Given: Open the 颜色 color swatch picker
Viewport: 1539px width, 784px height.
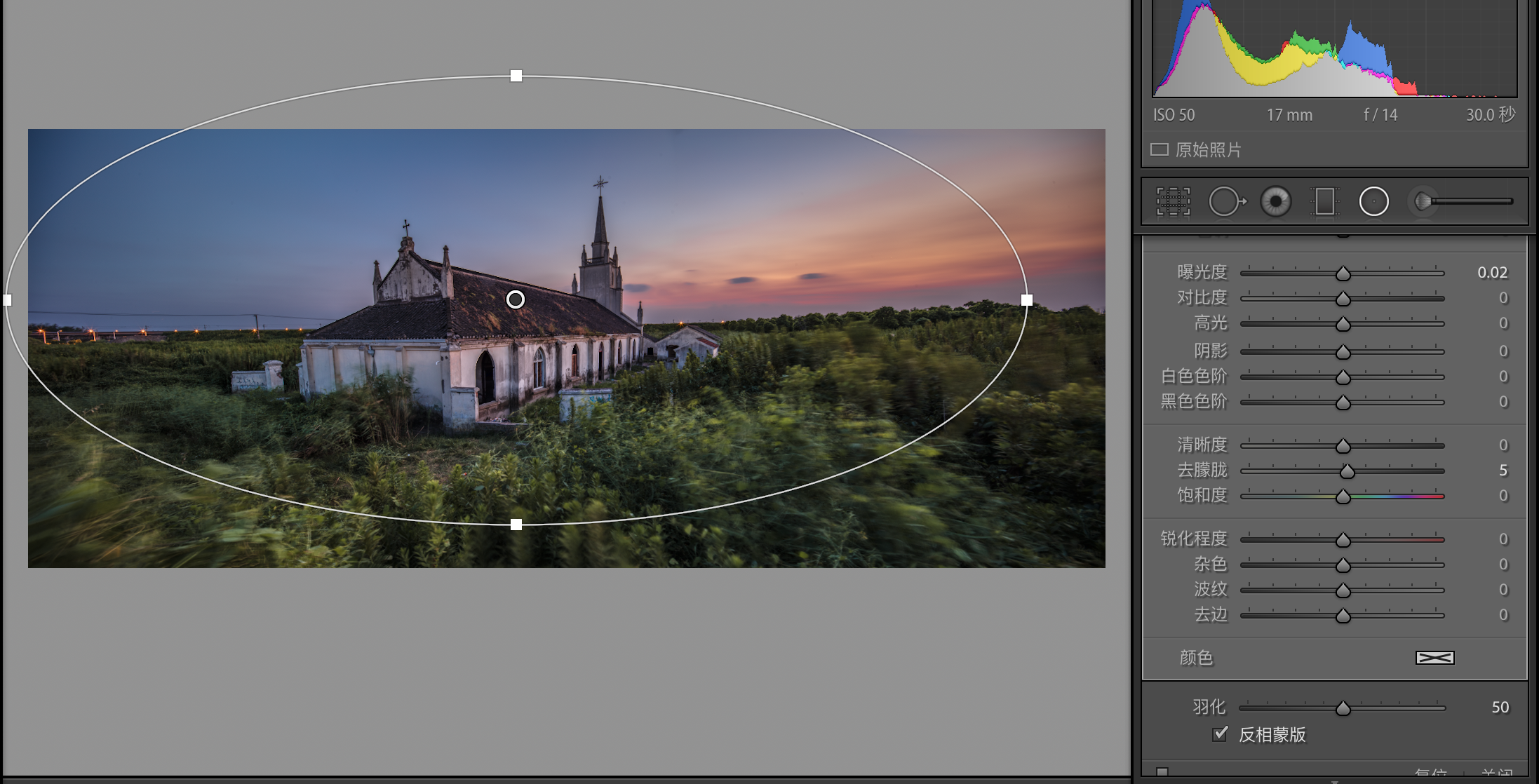Looking at the screenshot, I should 1434,658.
